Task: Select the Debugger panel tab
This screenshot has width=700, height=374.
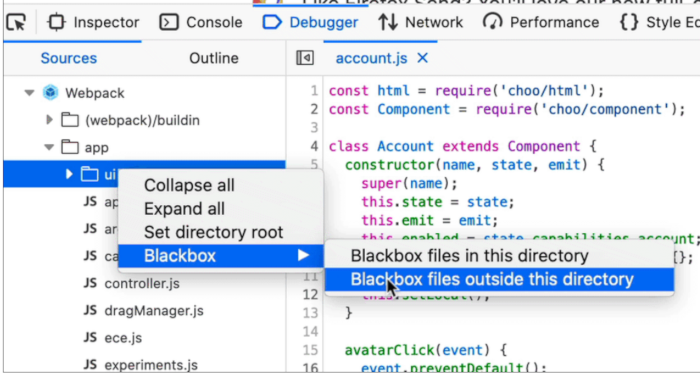Action: click(x=311, y=22)
